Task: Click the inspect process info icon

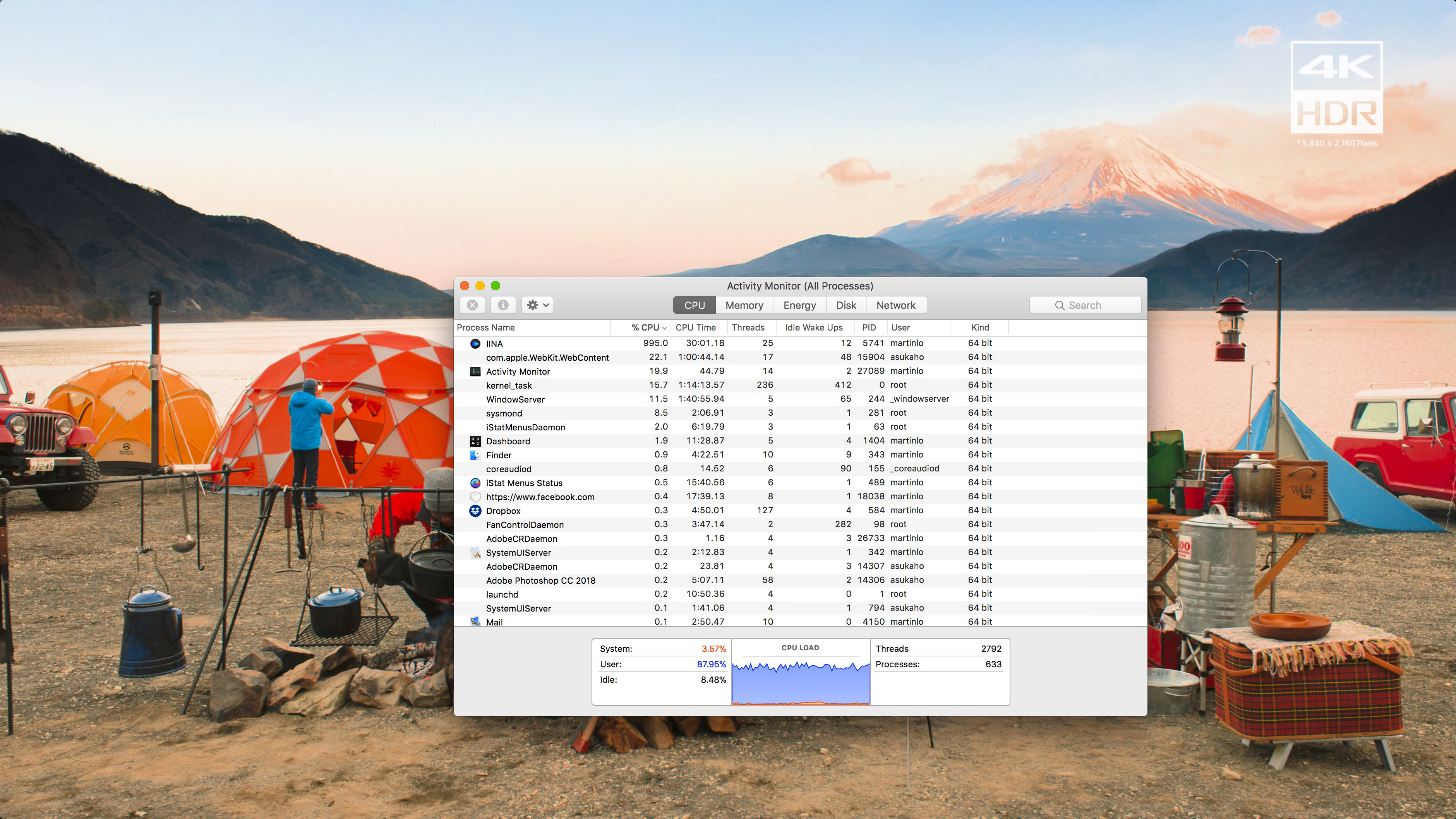Action: tap(504, 305)
